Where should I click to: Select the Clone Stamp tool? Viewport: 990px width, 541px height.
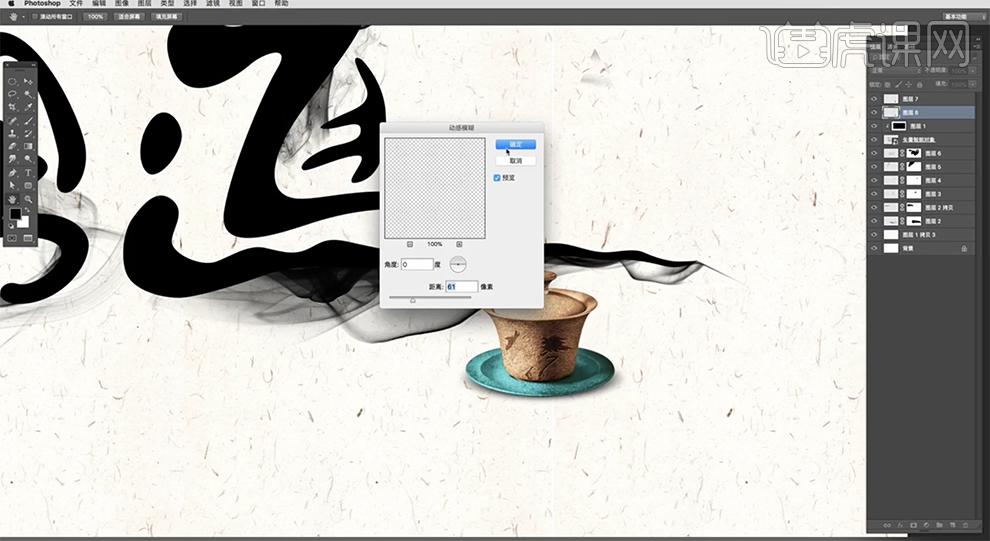(13, 133)
